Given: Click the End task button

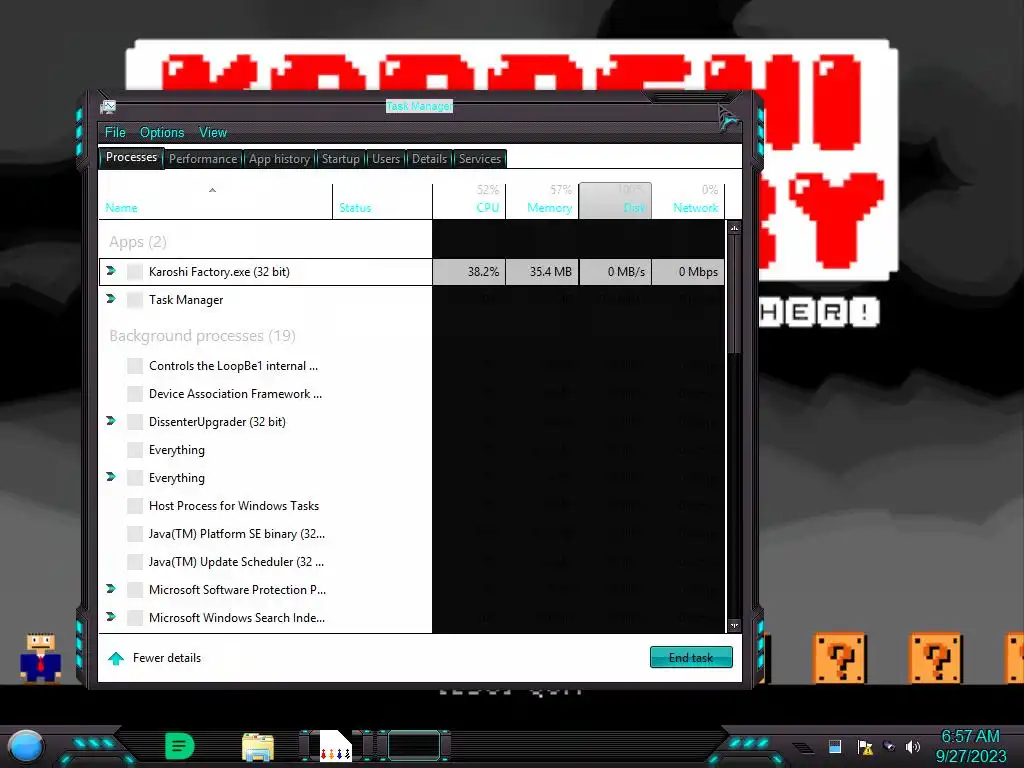Looking at the screenshot, I should coord(691,658).
